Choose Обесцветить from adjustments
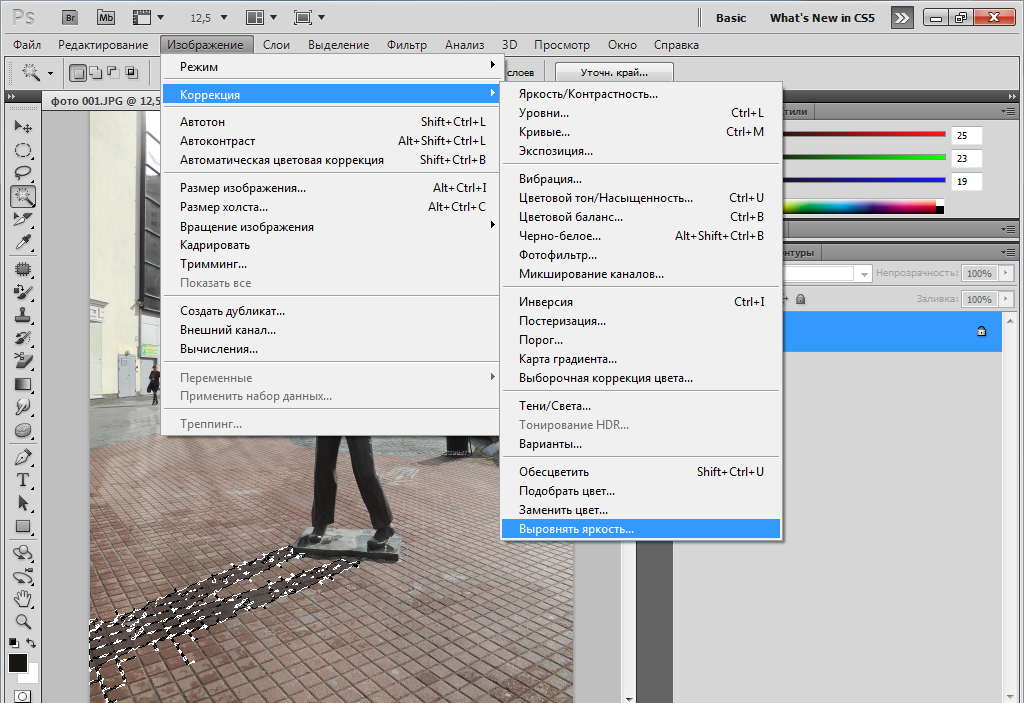This screenshot has width=1024, height=703. tap(641, 472)
